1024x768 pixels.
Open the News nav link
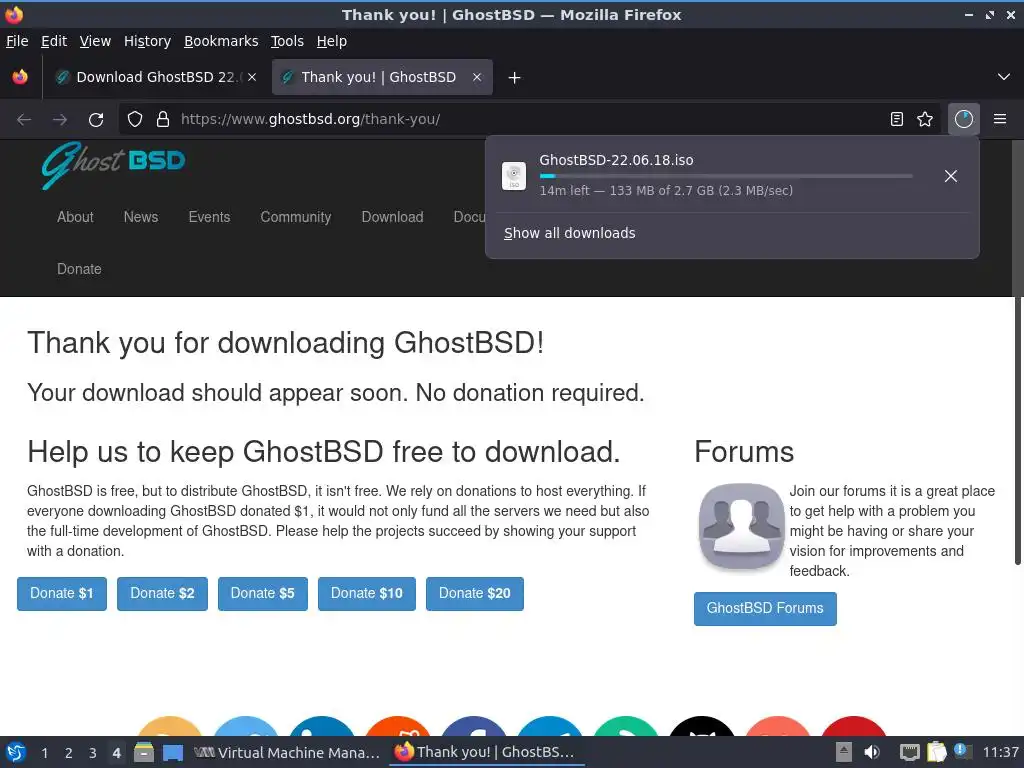(141, 217)
